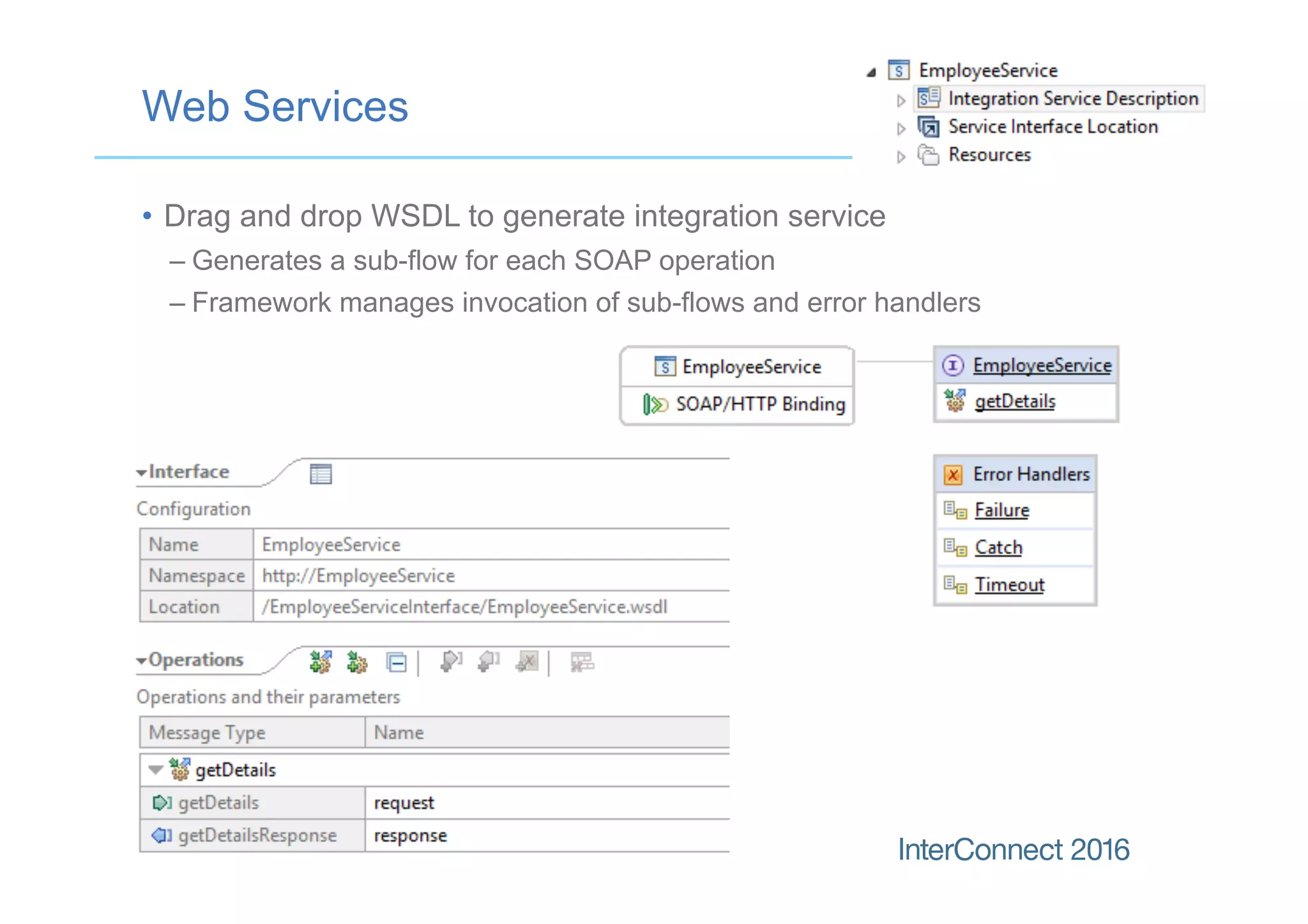This screenshot has width=1308, height=924.
Task: Click the Name column header in operations table
Action: [x=547, y=732]
